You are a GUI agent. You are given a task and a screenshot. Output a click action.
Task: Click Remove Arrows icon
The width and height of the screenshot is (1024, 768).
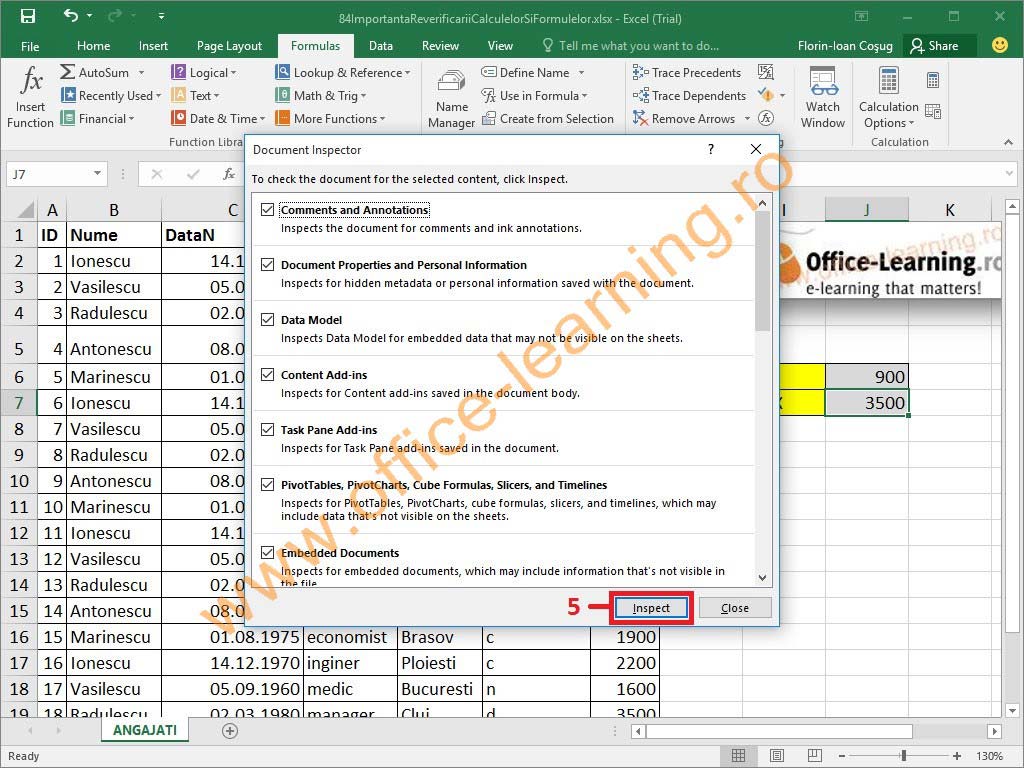(x=640, y=118)
